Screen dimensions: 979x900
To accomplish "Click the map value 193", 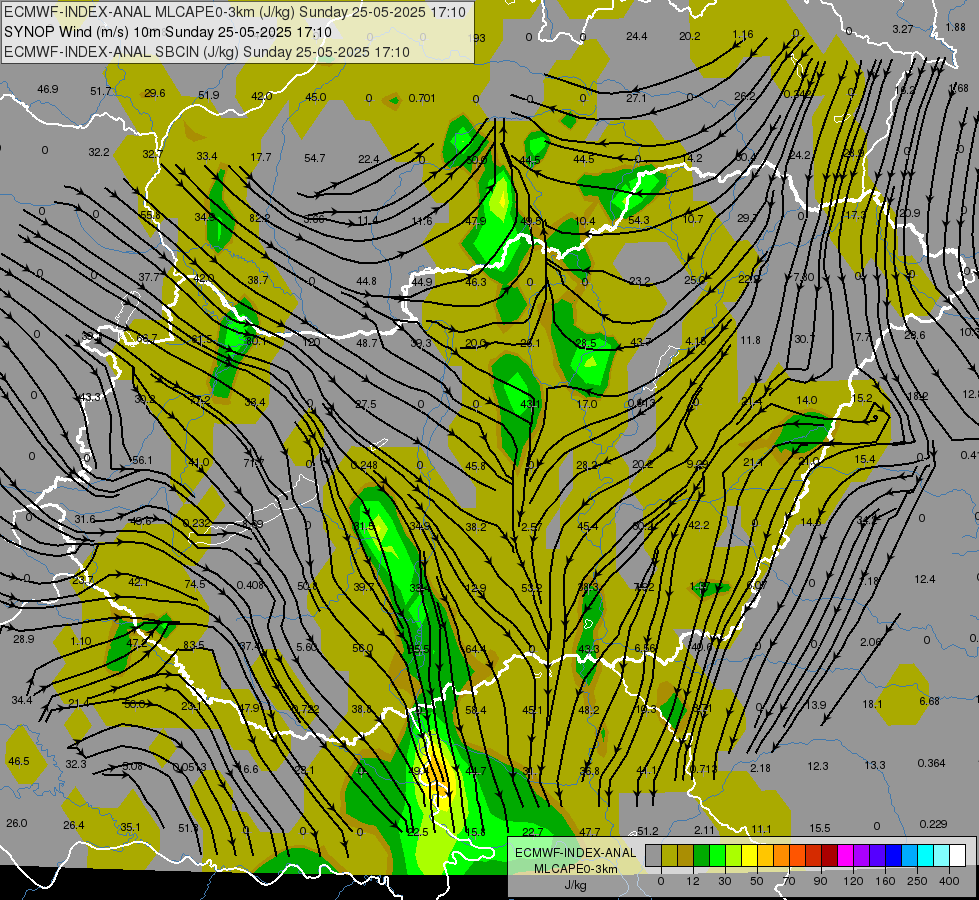I will point(476,38).
